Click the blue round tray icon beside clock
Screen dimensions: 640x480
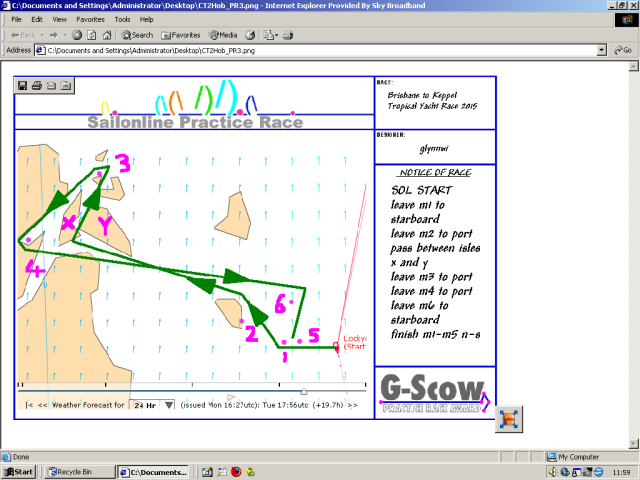598,472
